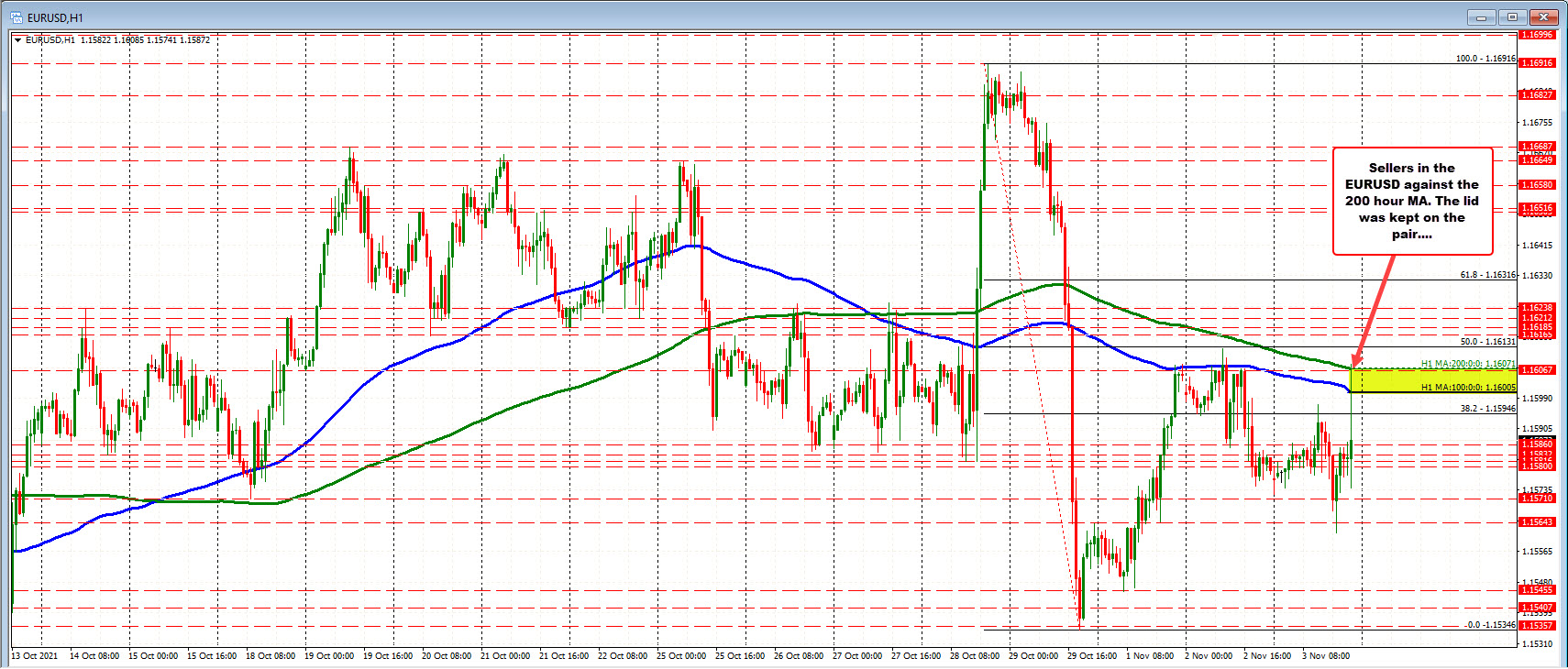Click the red price tag 1.15643
The height and width of the screenshot is (669, 1568).
pos(1538,522)
